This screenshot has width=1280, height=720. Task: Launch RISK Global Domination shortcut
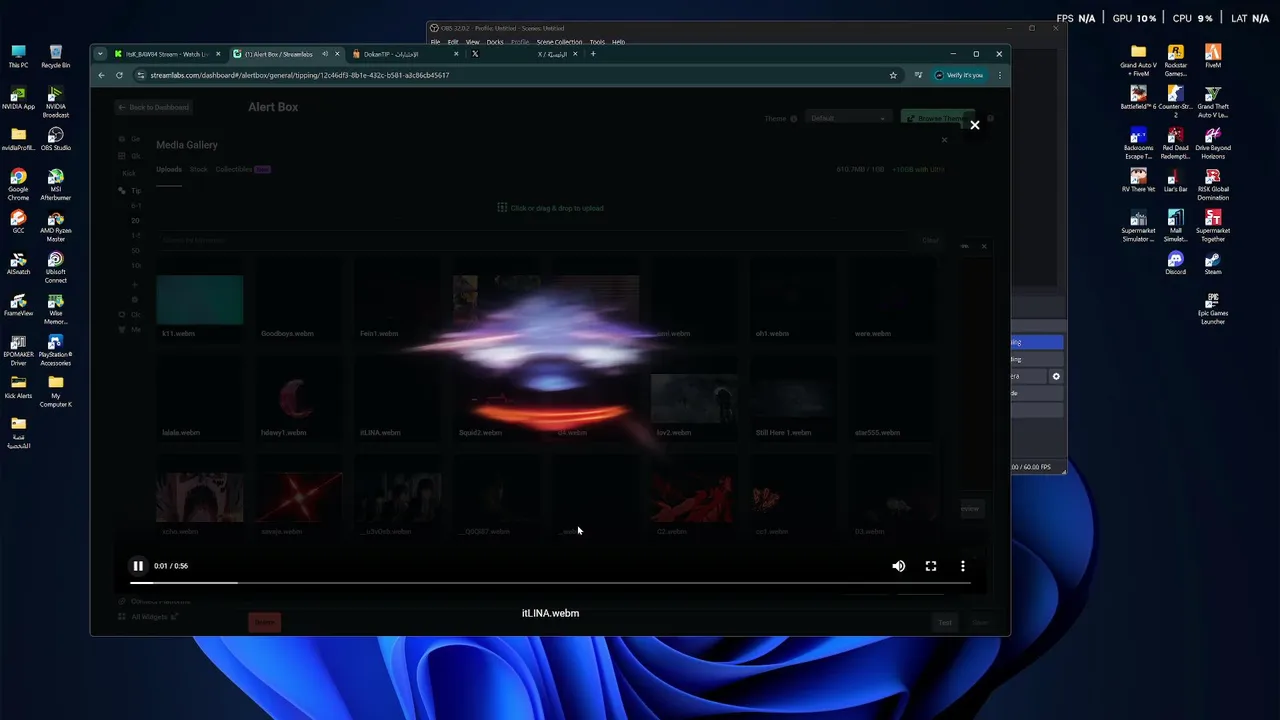(1213, 184)
